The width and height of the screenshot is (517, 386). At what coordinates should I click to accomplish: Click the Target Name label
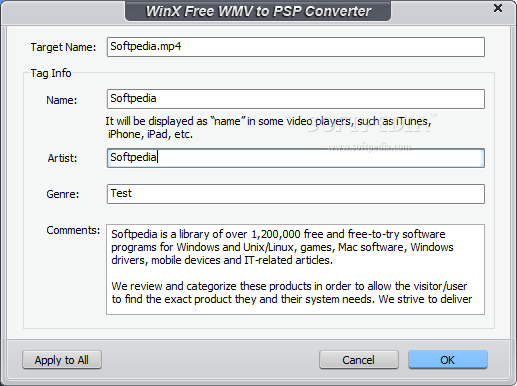[x=63, y=47]
